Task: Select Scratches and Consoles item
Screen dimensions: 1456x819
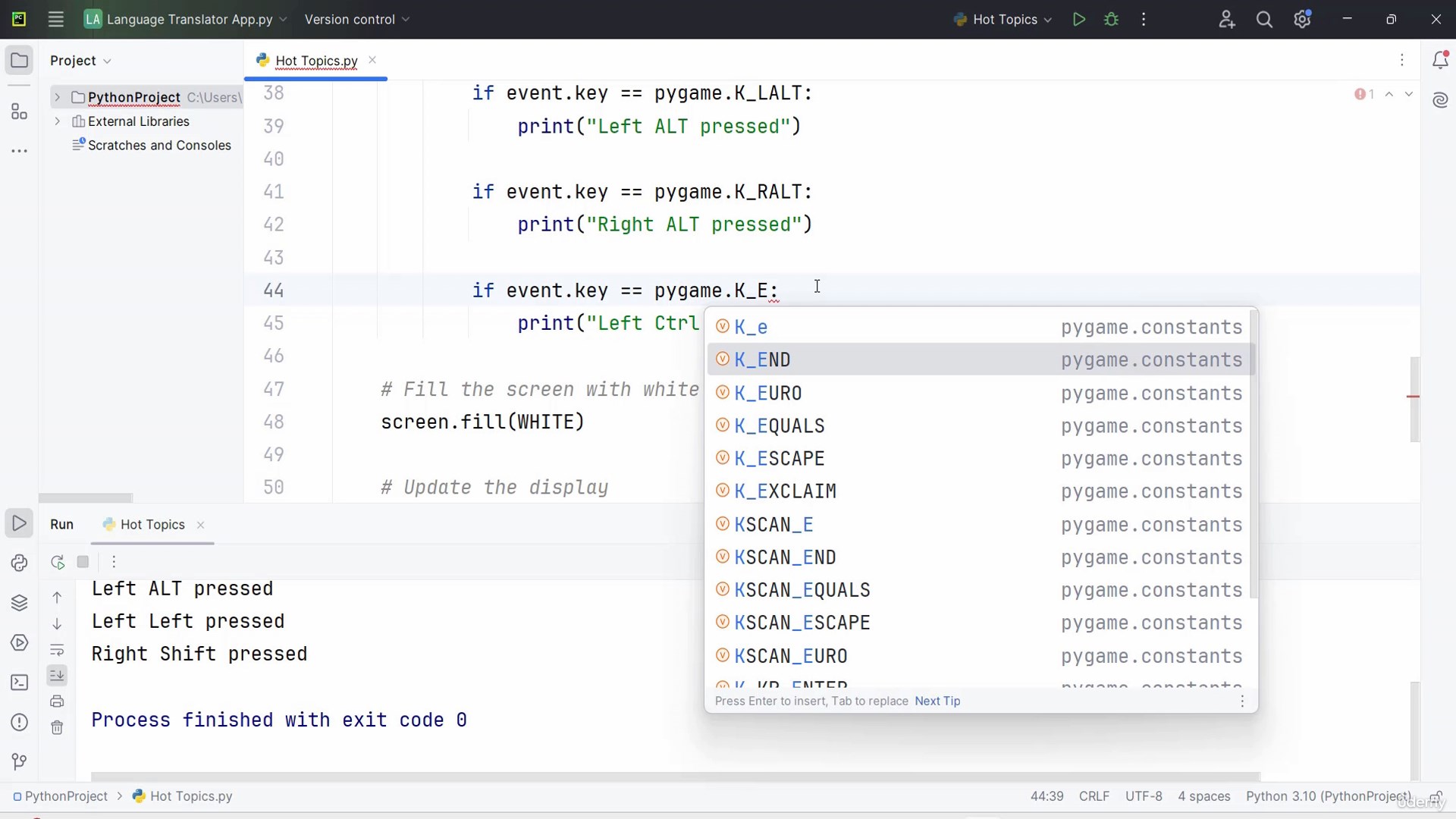Action: click(152, 145)
